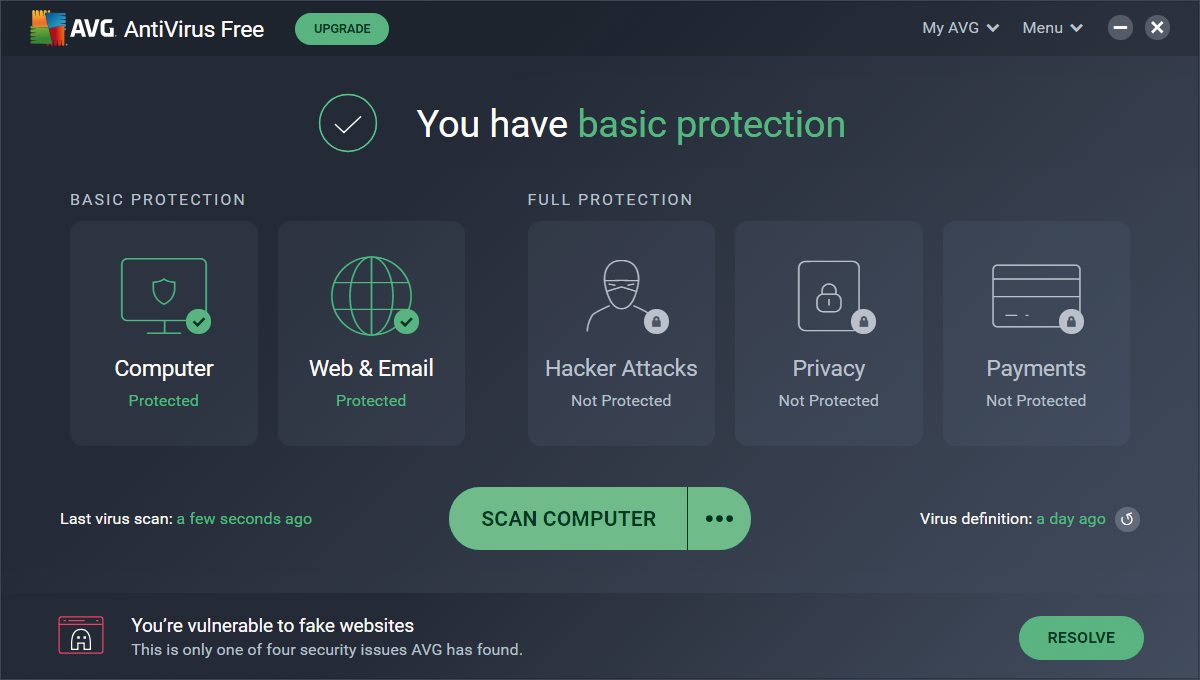Click RESOLVE to fix security issue
The width and height of the screenshot is (1200, 680).
point(1081,637)
